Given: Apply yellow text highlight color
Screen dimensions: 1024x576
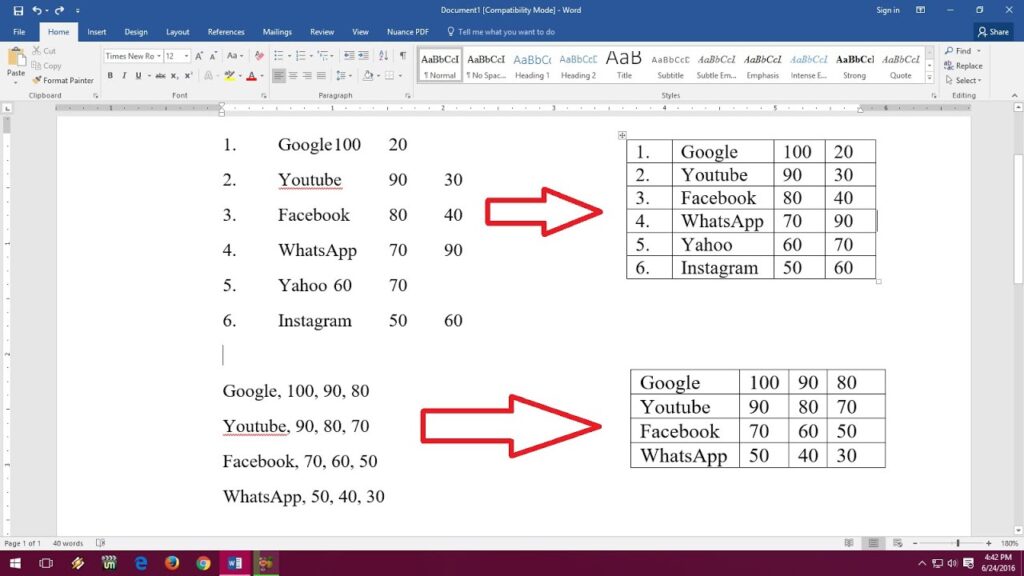Looking at the screenshot, I should point(229,76).
